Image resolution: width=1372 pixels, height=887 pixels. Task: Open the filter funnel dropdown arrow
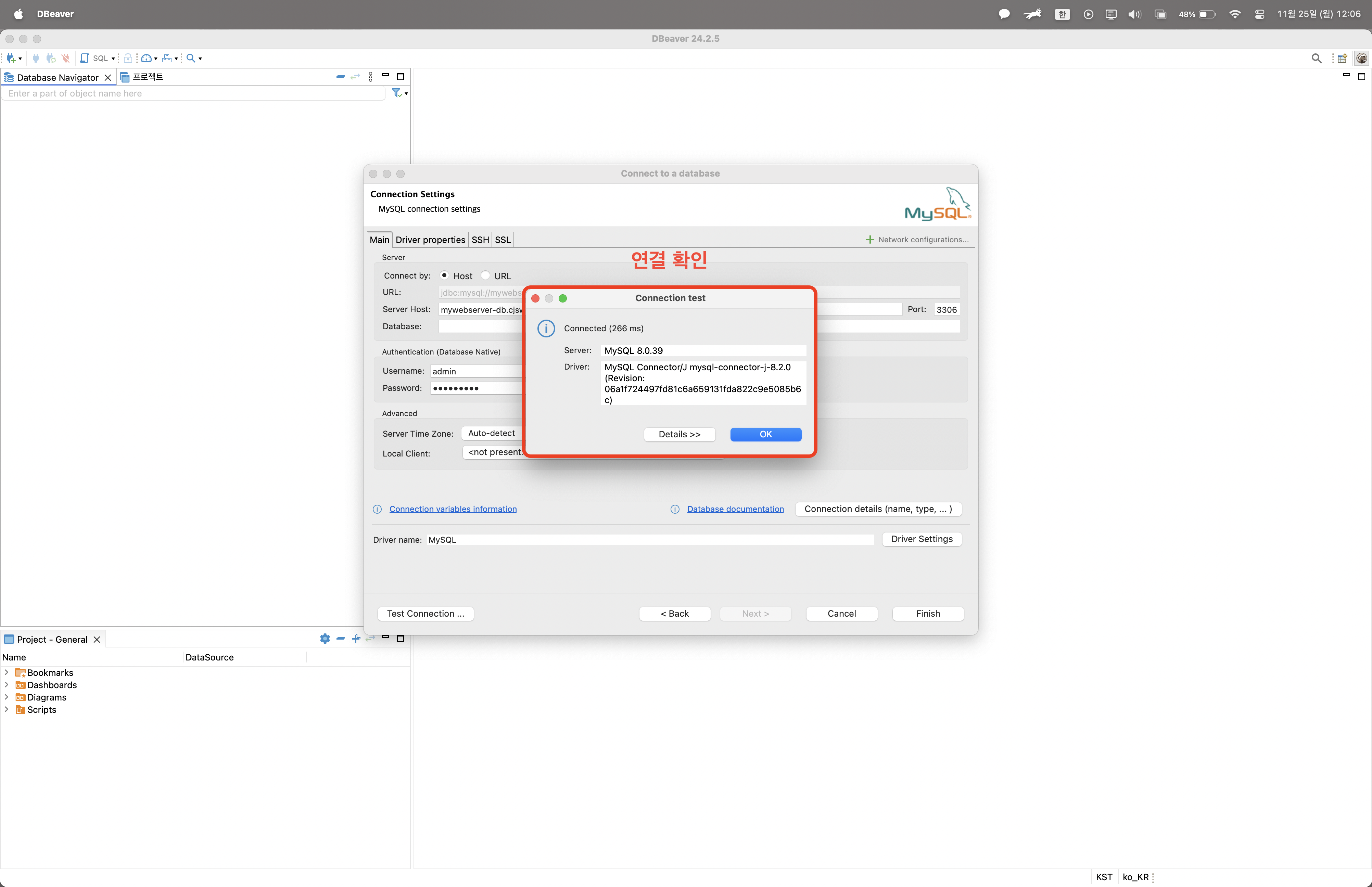click(406, 94)
